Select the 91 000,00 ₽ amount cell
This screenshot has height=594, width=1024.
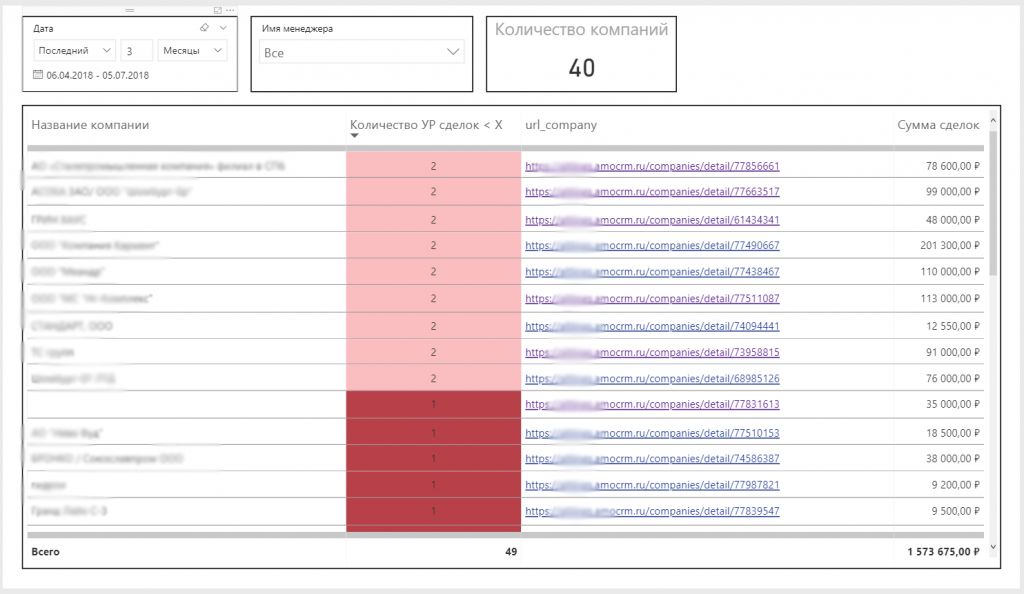point(952,352)
